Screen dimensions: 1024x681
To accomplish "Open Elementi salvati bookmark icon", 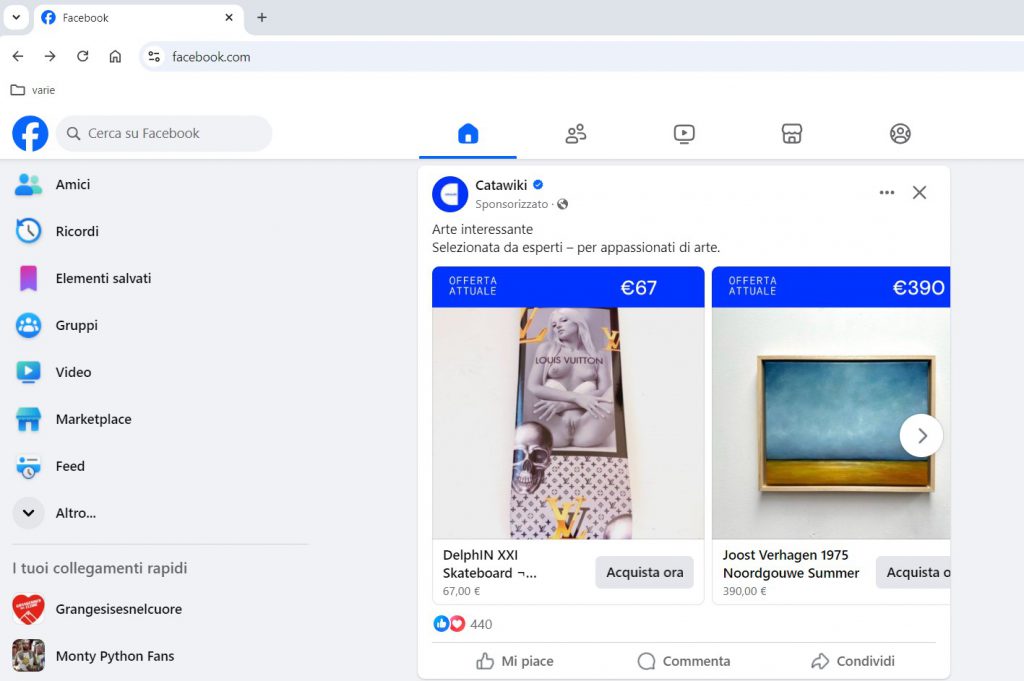I will (x=28, y=278).
